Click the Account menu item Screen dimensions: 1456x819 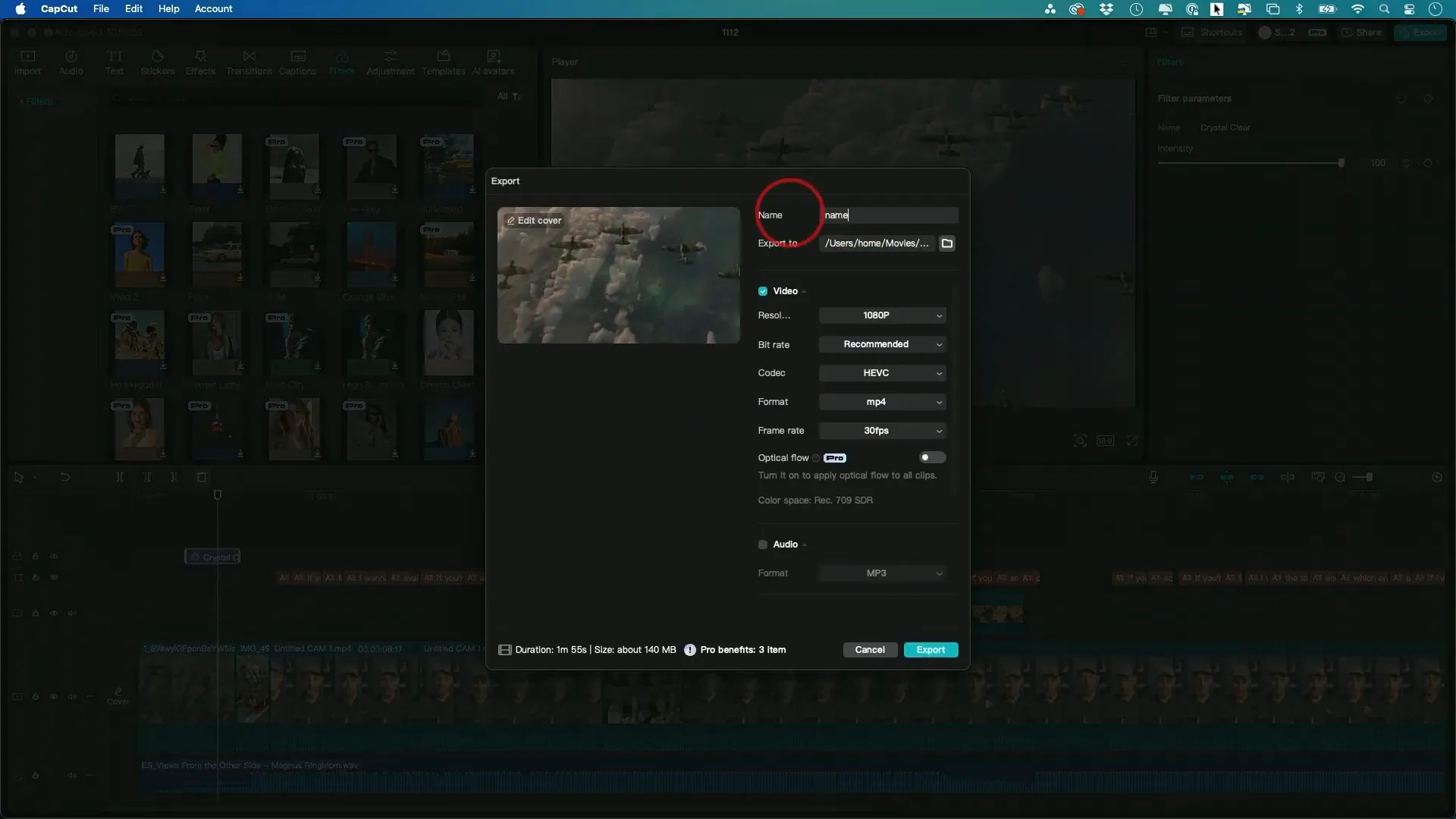[x=212, y=8]
